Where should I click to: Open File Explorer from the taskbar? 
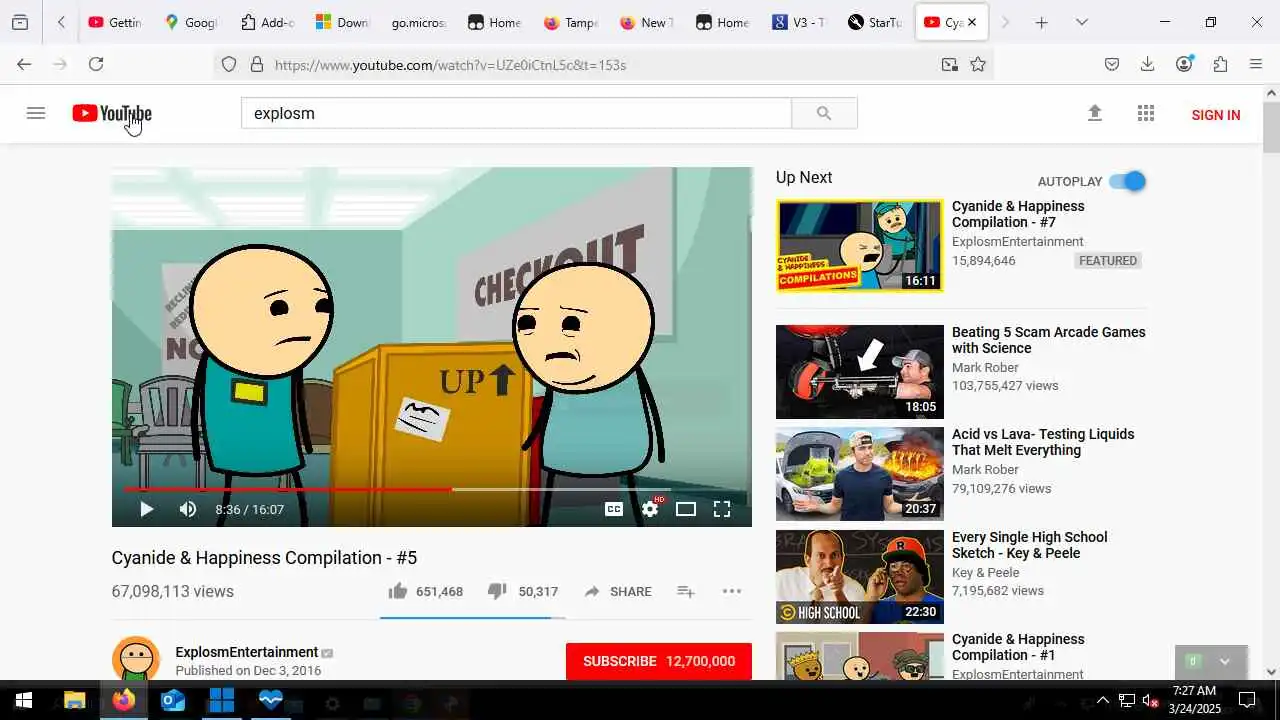click(x=75, y=700)
